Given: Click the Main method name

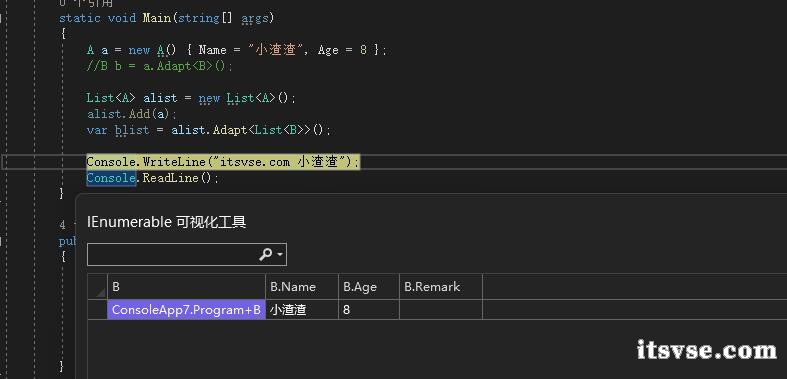Looking at the screenshot, I should 156,18.
